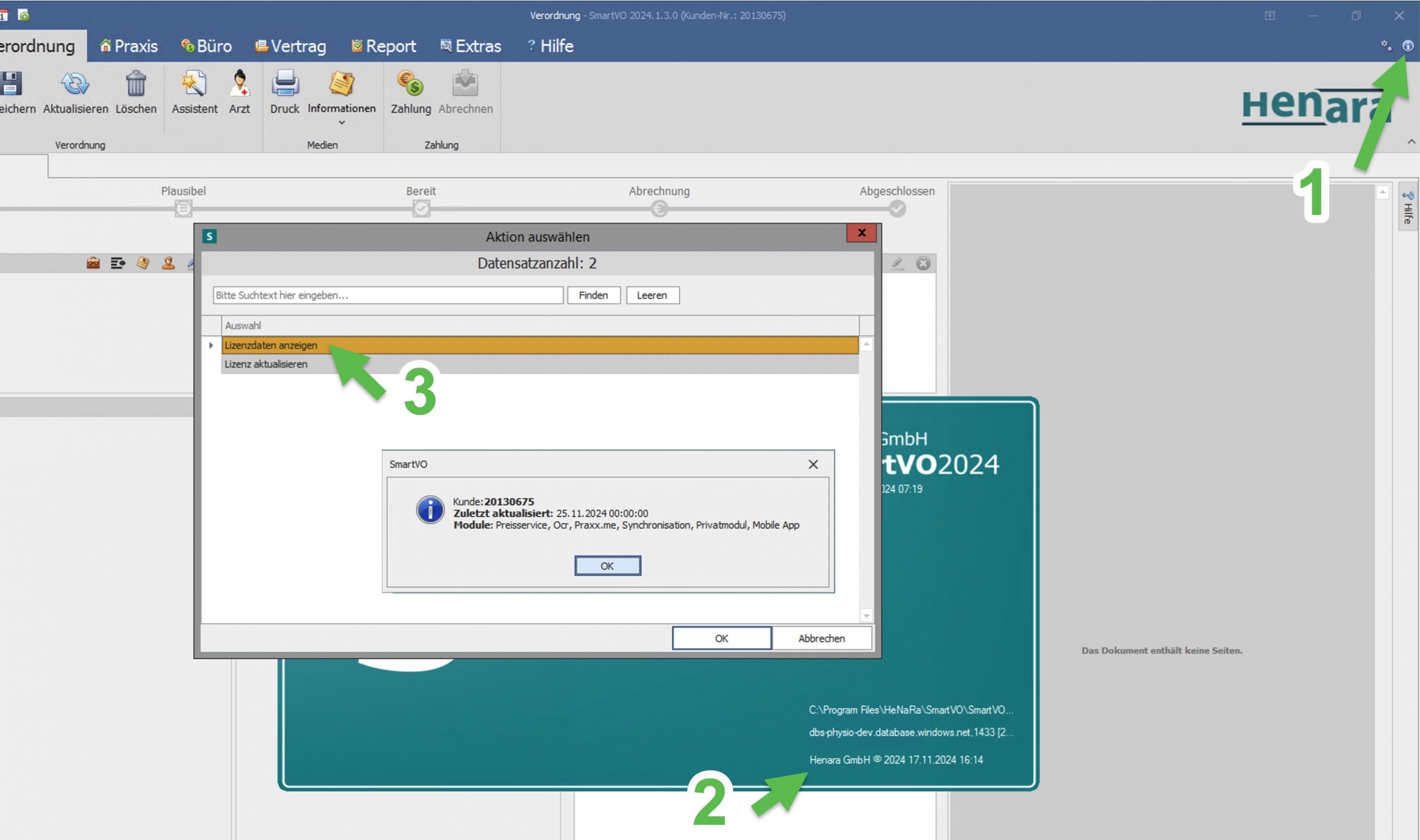1420x840 pixels.
Task: Click the Finden button
Action: (x=593, y=296)
